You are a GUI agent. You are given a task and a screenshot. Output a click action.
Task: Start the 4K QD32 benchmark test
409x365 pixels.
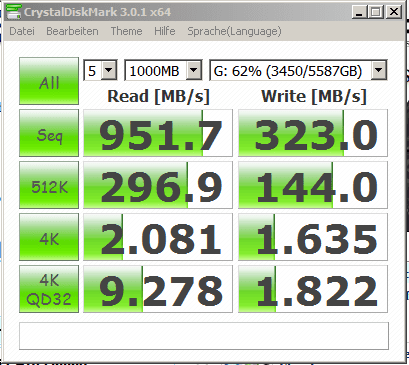coord(49,289)
